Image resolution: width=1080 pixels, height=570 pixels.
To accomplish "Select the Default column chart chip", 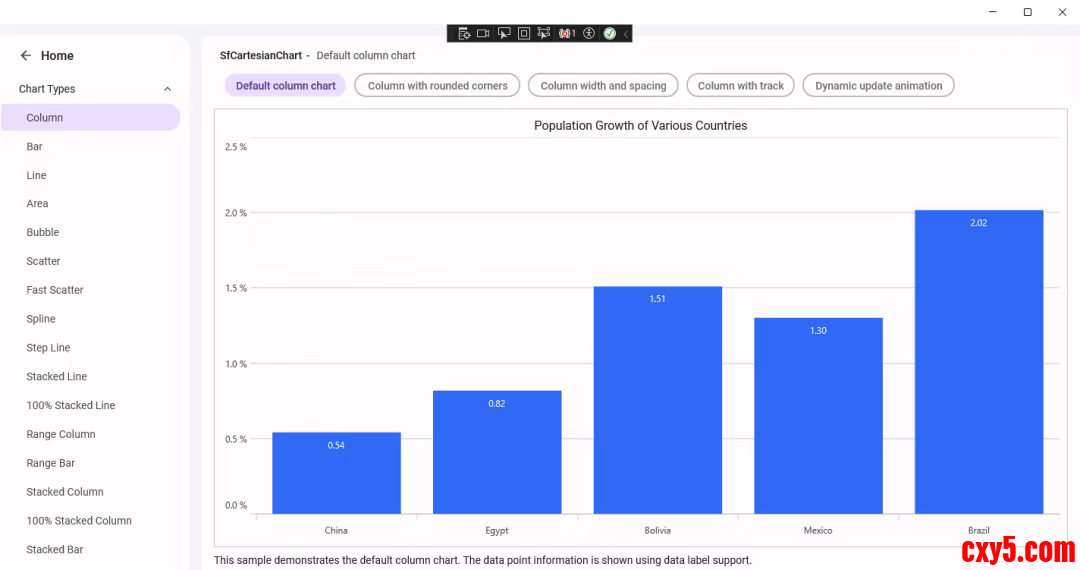I will 285,86.
